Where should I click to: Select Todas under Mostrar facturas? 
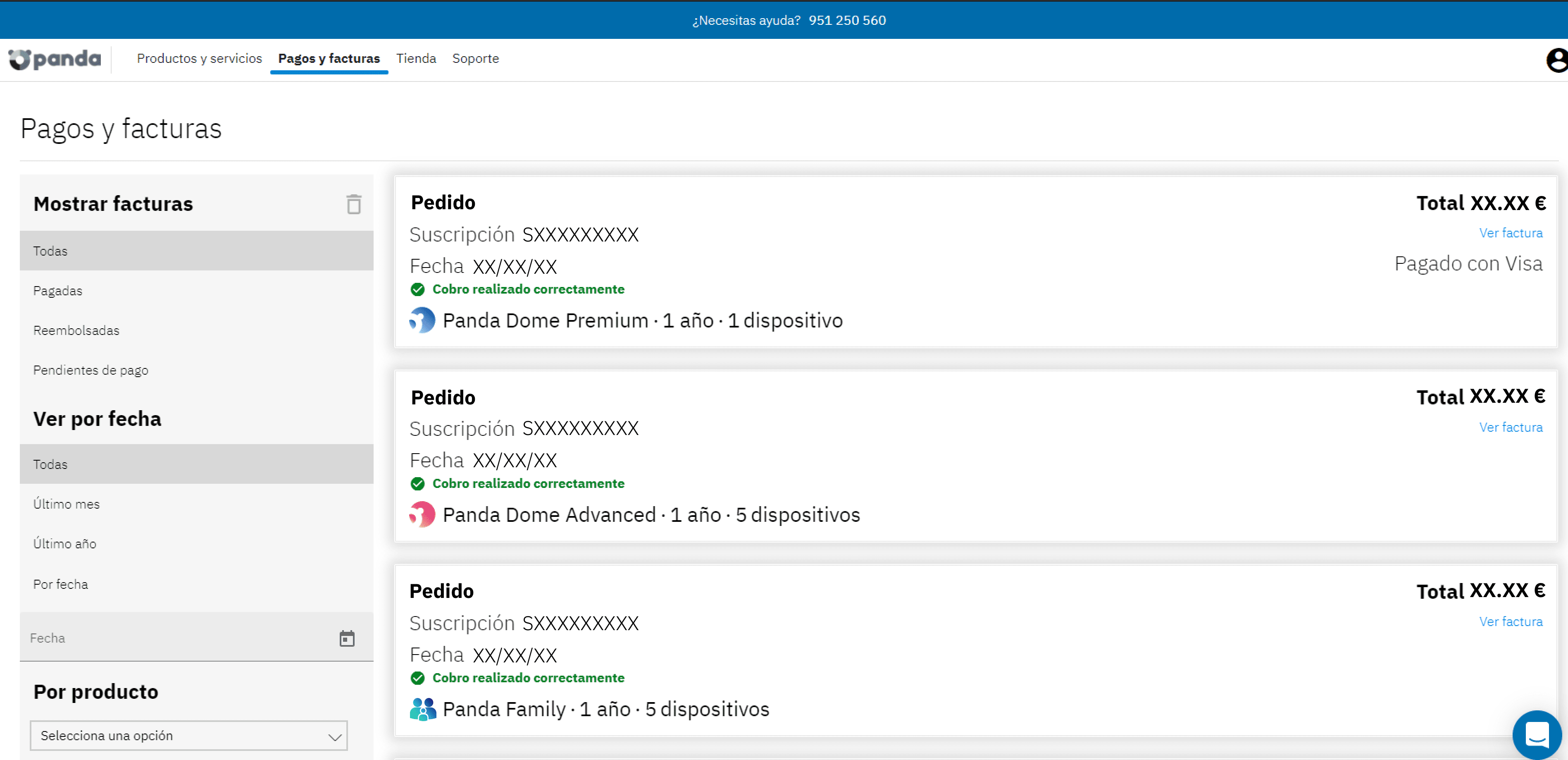(197, 250)
